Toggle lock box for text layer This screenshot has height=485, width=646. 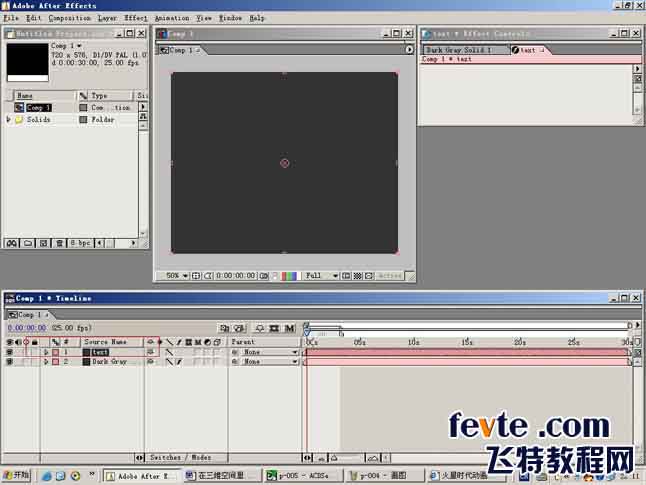click(x=35, y=352)
